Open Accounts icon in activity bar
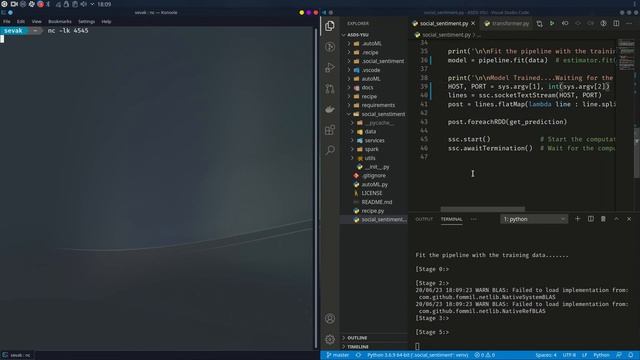640x360 pixels. coord(330,318)
